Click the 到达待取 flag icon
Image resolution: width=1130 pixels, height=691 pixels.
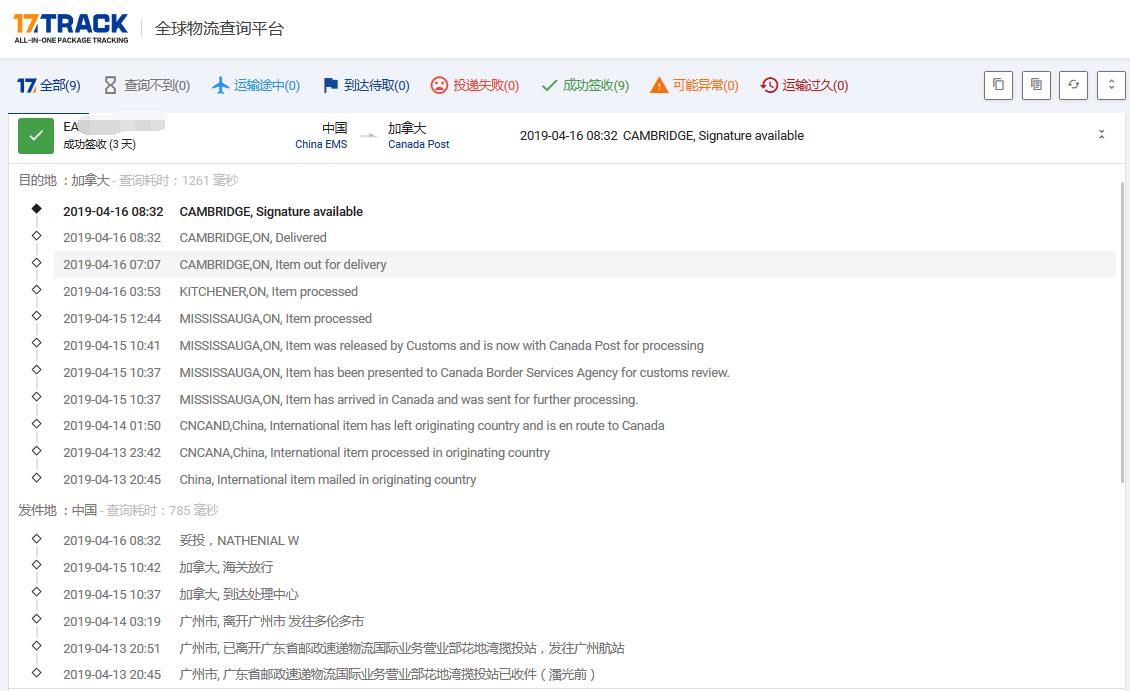[x=331, y=85]
